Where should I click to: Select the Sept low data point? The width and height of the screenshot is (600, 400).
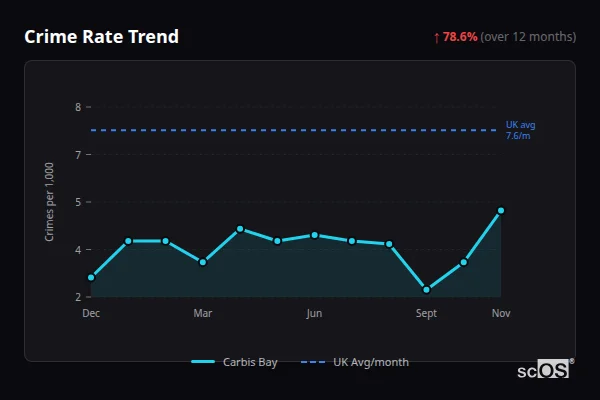[427, 290]
